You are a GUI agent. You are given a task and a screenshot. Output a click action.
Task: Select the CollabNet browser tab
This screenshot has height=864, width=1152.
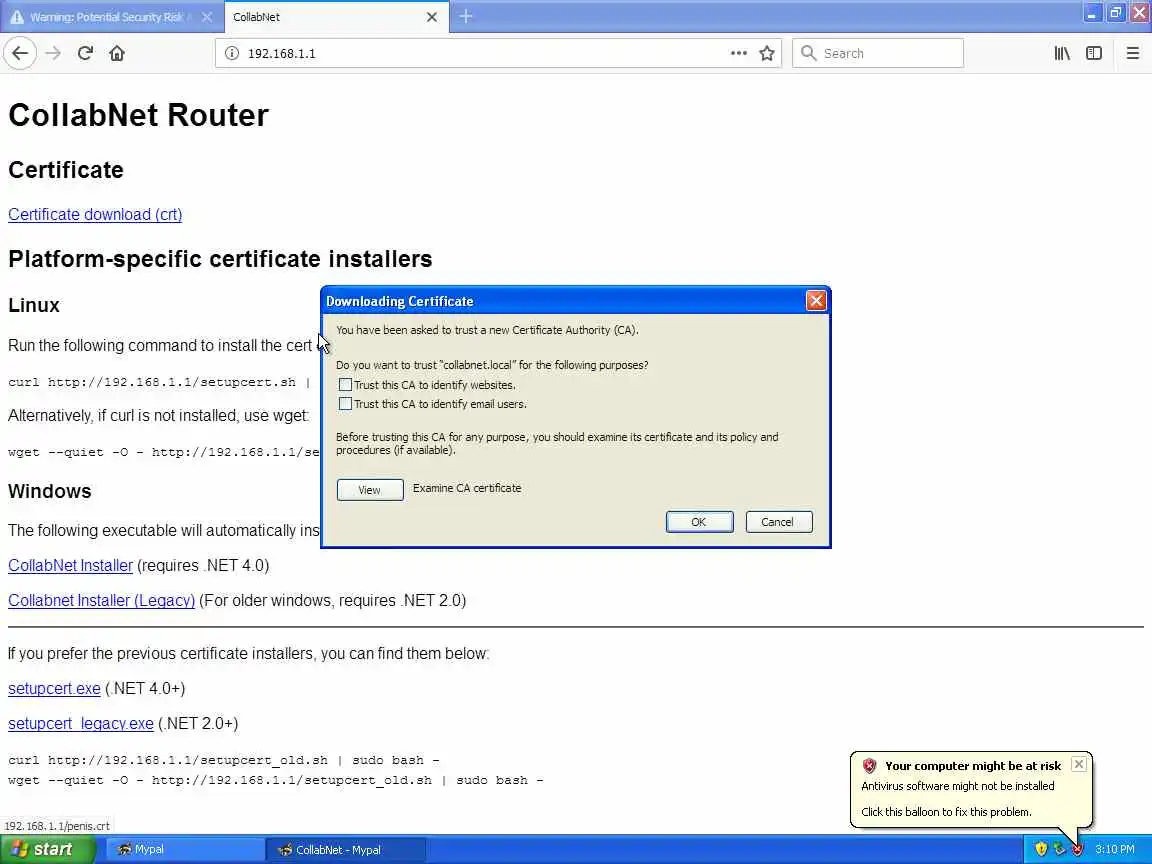(334, 17)
